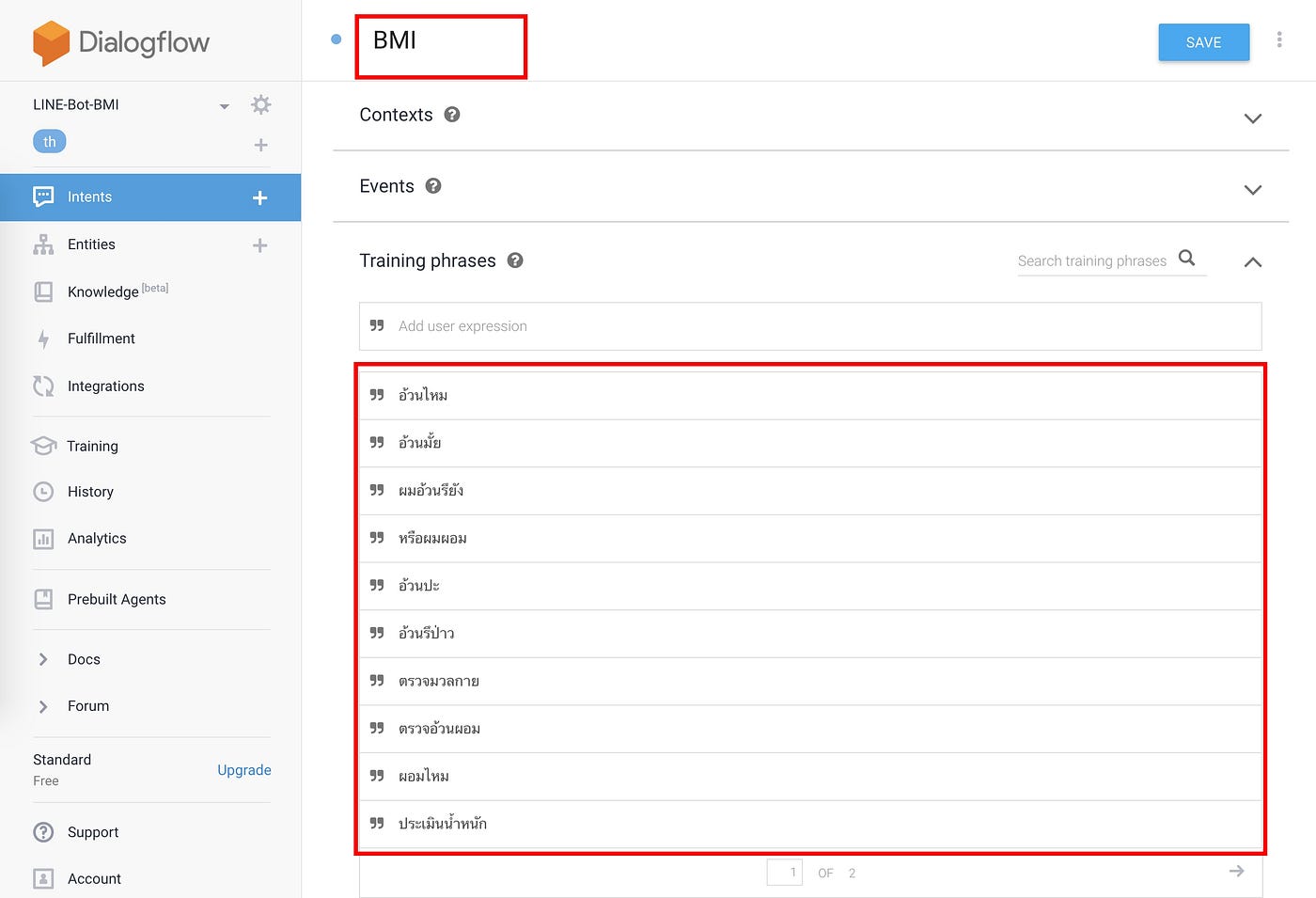View History using the clock icon
Screen dimensions: 1316x898
pos(44,491)
